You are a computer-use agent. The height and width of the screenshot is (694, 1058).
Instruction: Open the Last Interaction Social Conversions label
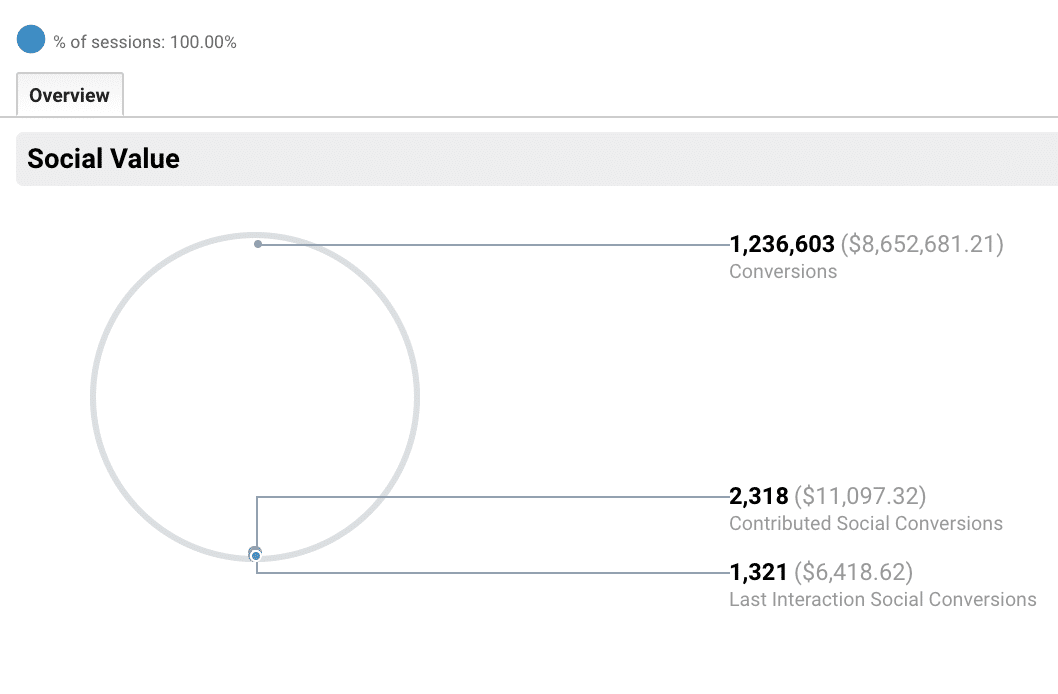[x=883, y=599]
